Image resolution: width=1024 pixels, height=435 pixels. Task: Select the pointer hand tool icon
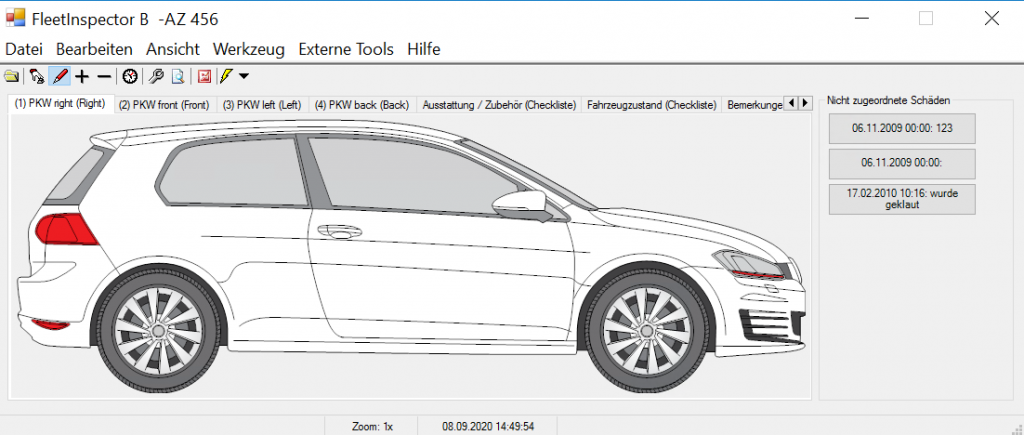[37, 77]
